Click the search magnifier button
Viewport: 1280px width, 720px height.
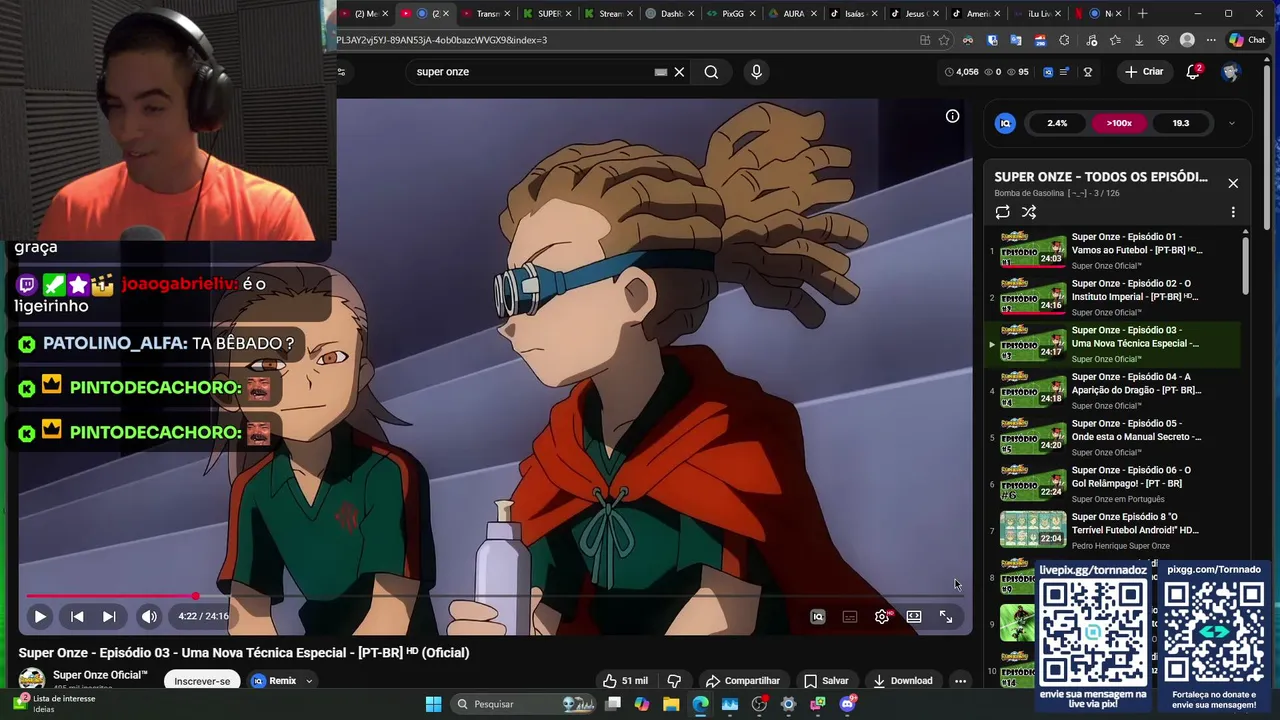click(x=711, y=72)
